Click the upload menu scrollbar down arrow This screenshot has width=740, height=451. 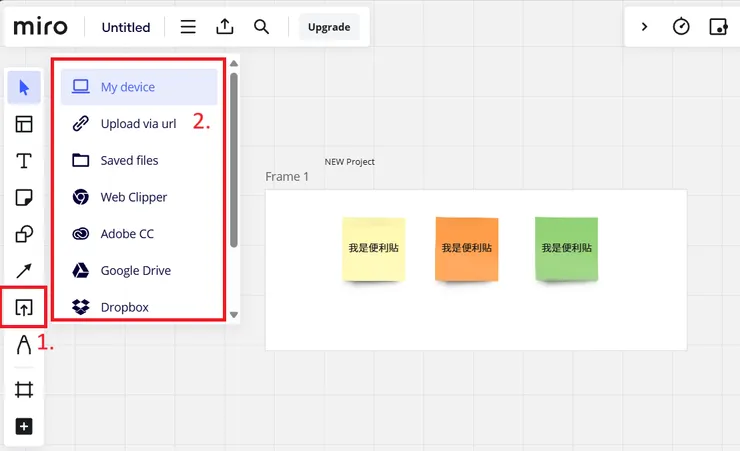click(x=234, y=315)
